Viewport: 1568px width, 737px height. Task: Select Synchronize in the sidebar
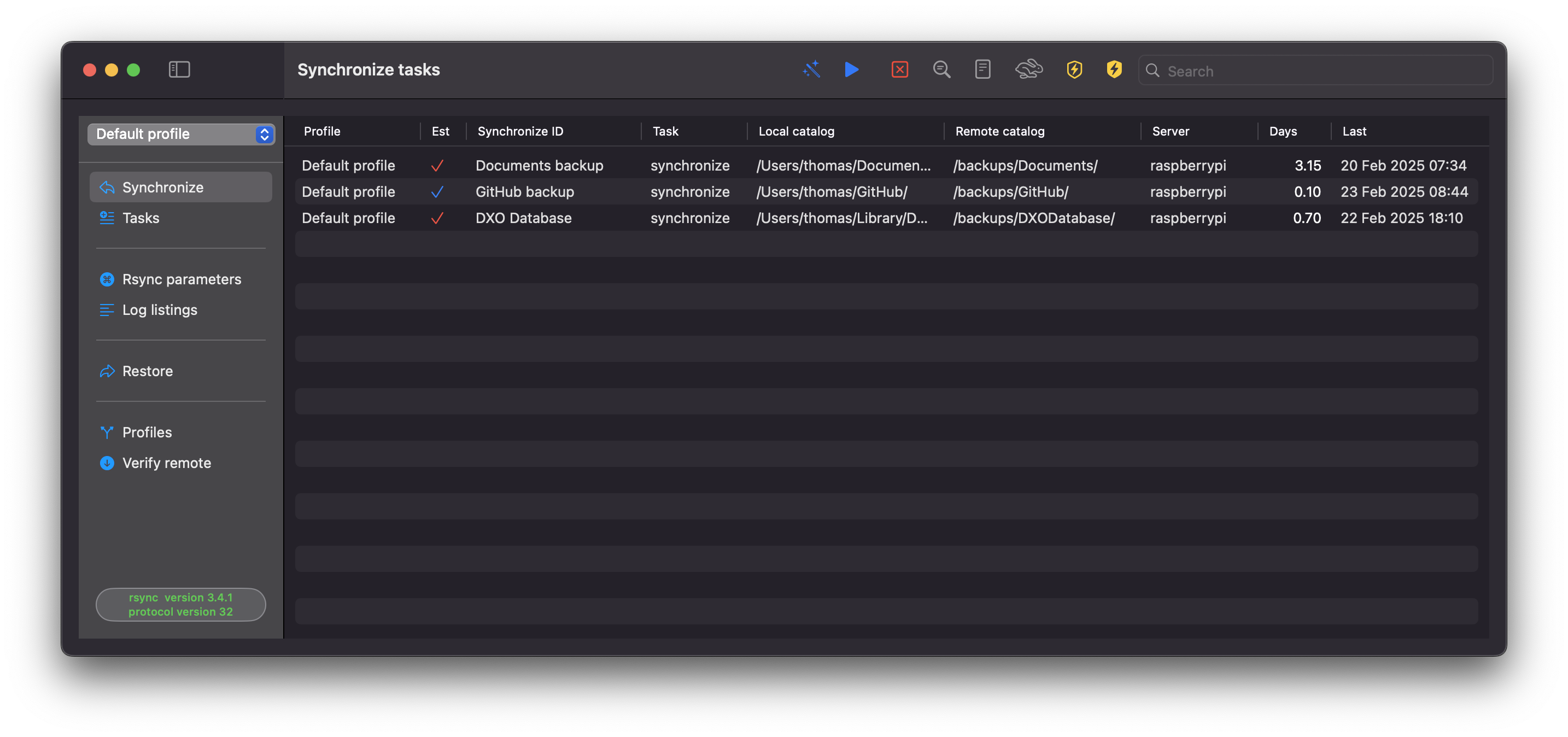(181, 187)
